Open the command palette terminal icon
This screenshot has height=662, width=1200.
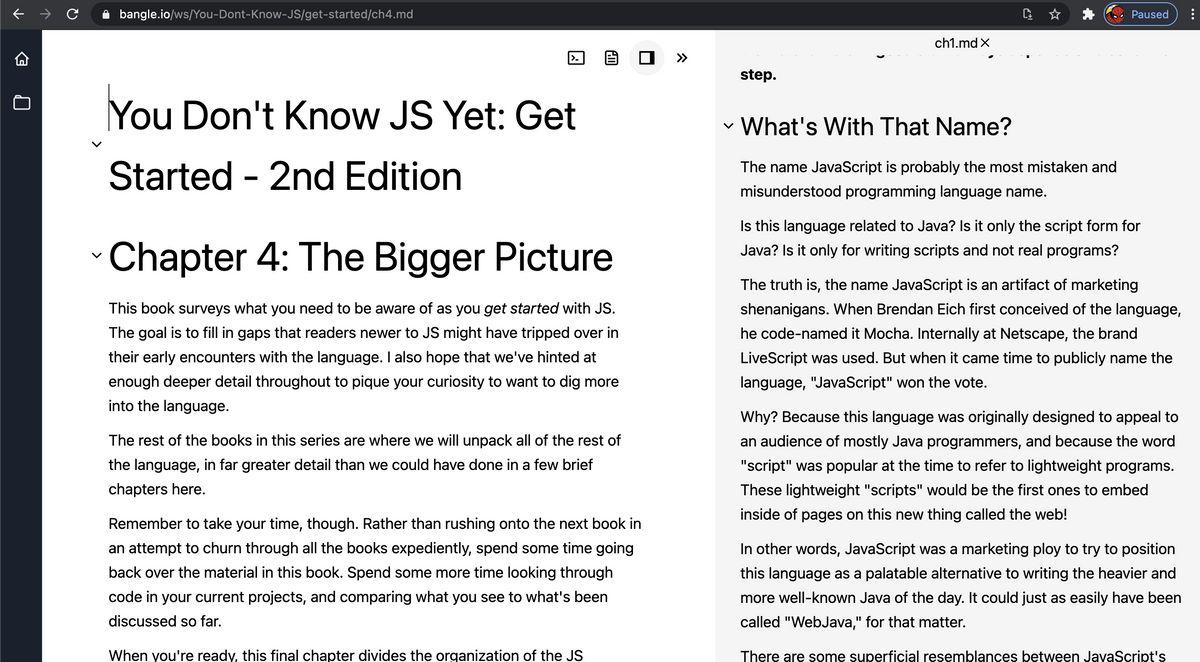576,58
